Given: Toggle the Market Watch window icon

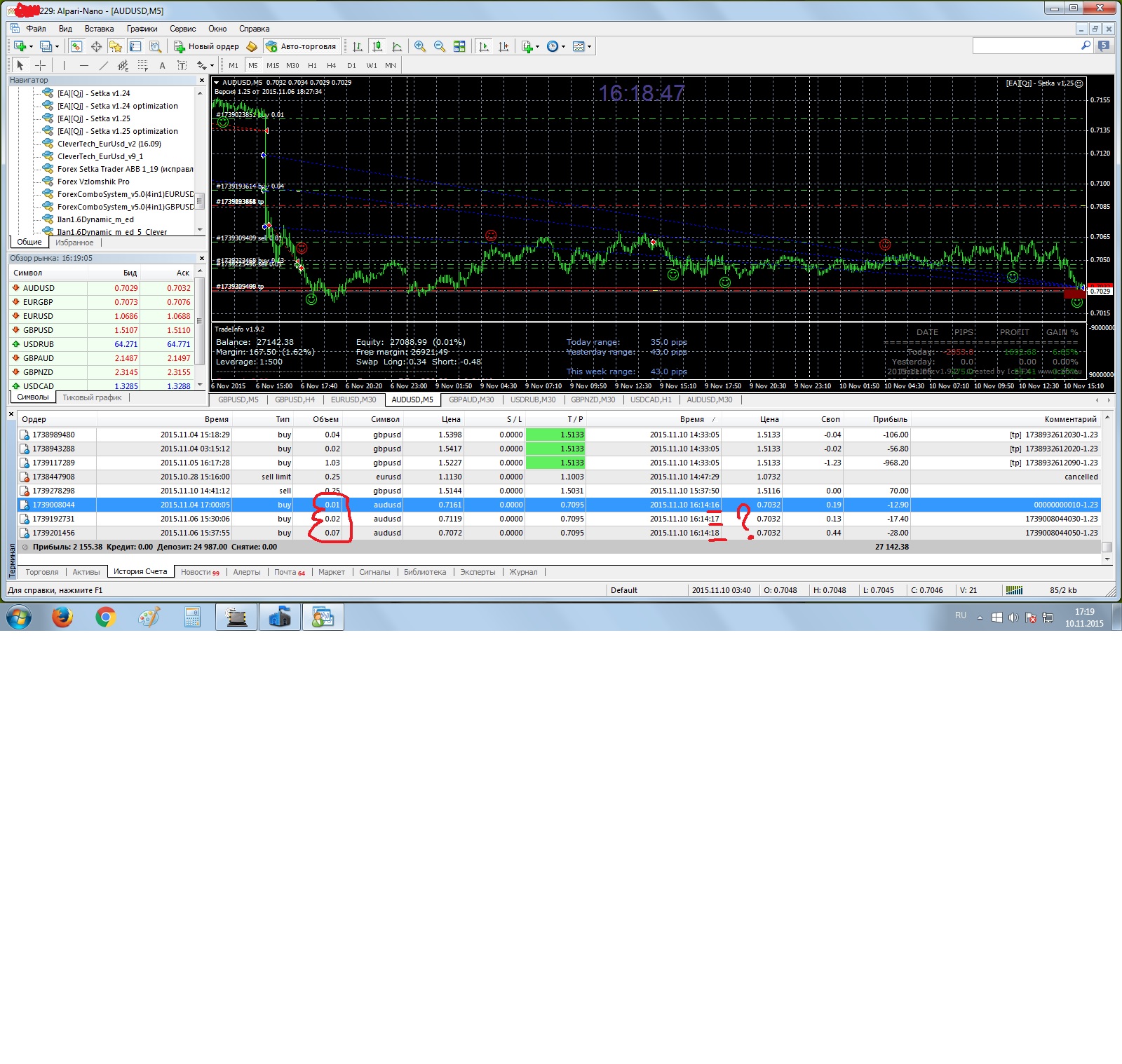Looking at the screenshot, I should point(76,46).
